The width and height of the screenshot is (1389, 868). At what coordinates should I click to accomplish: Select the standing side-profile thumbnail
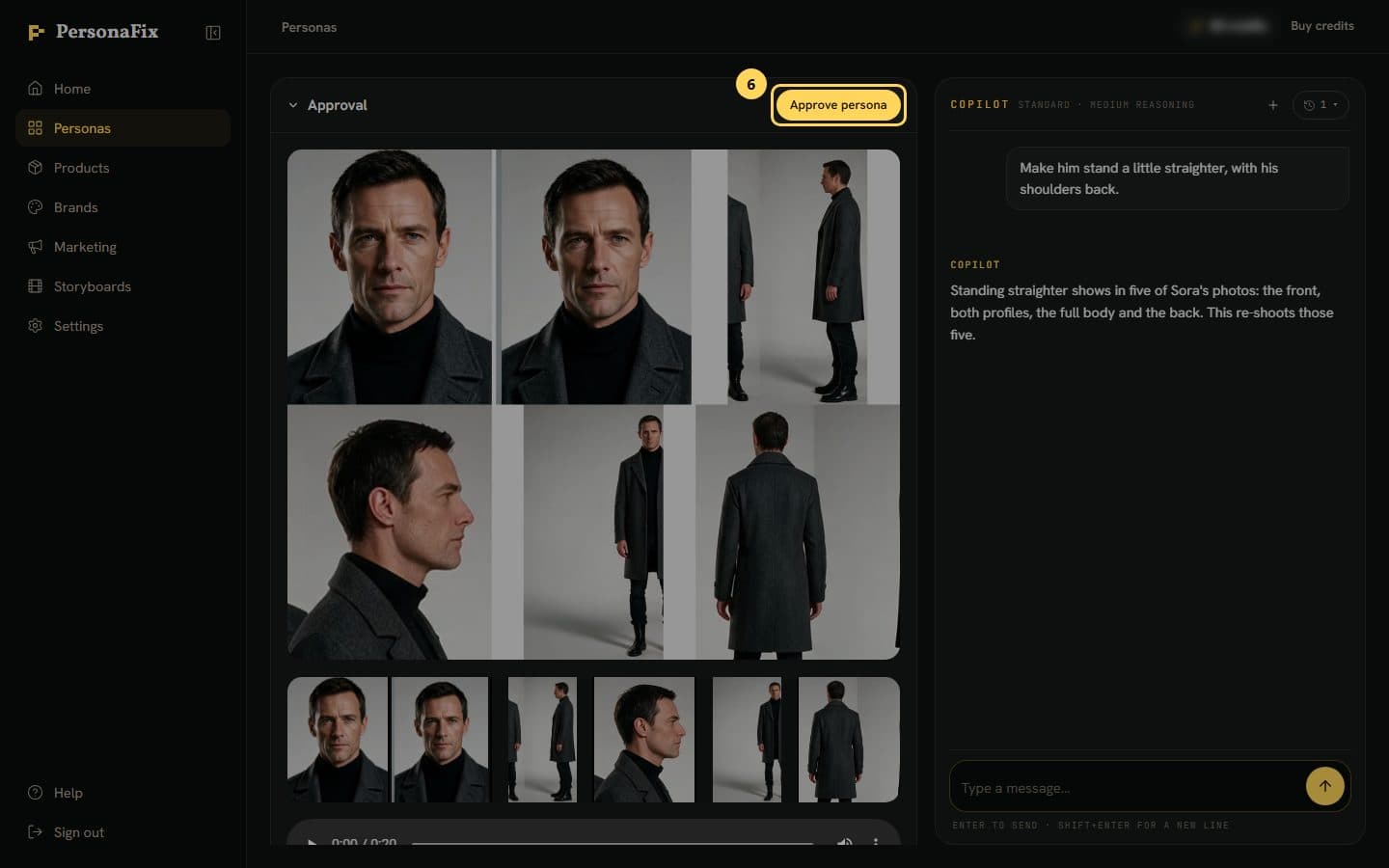(542, 740)
